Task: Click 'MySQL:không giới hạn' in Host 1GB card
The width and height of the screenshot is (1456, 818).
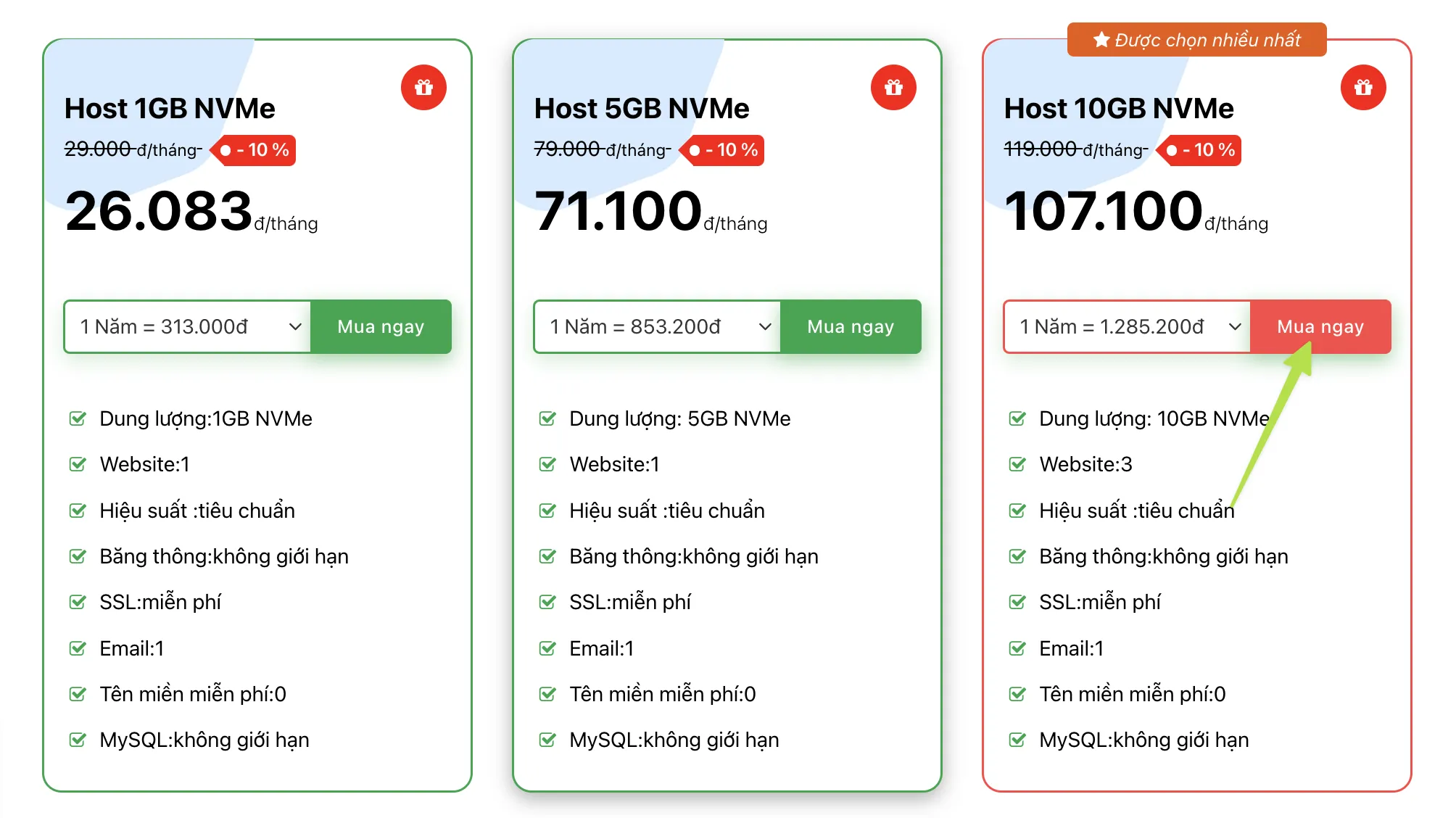Action: point(204,740)
